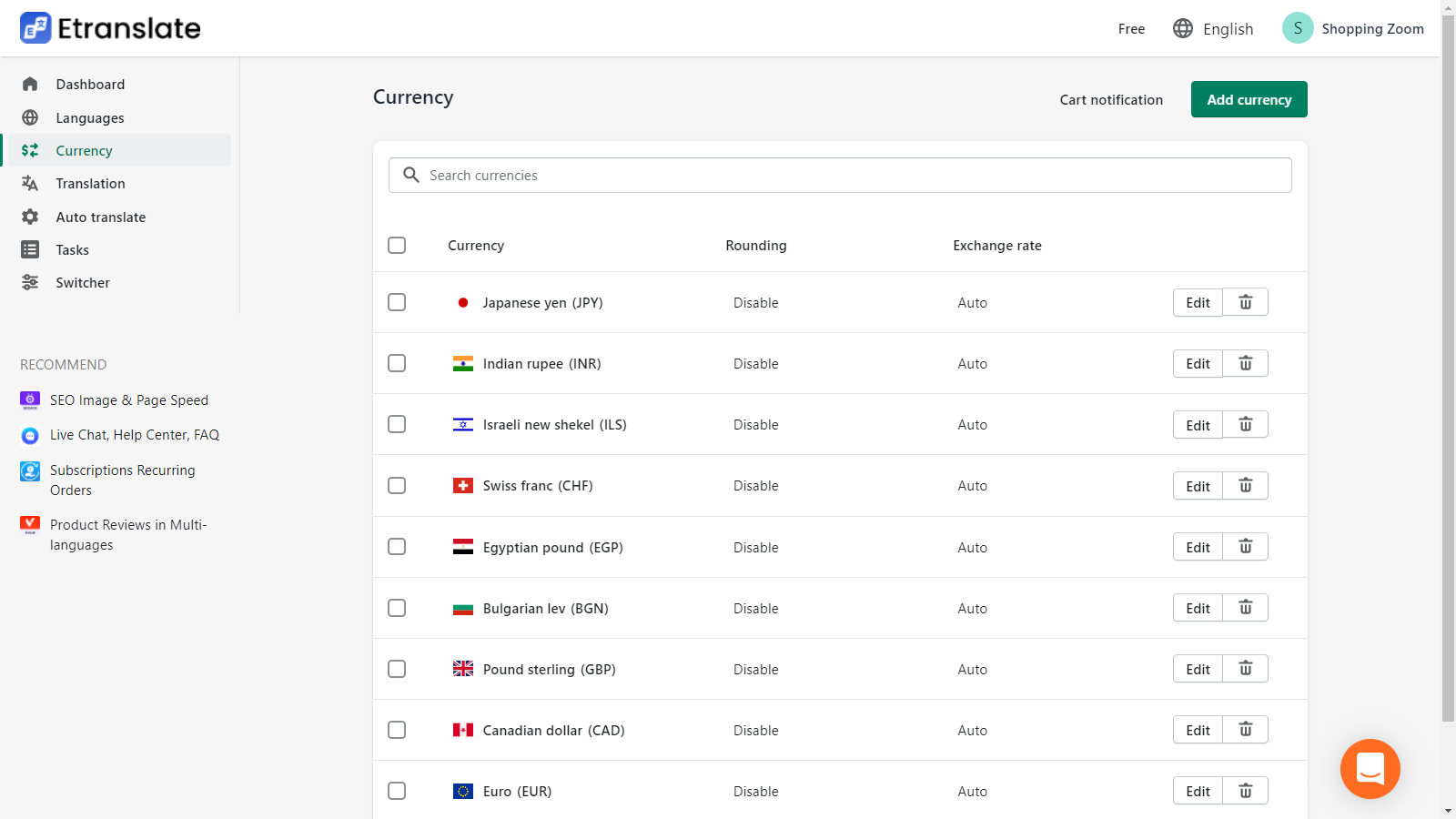Open Cart notification settings
The height and width of the screenshot is (819, 1456).
[1111, 100]
